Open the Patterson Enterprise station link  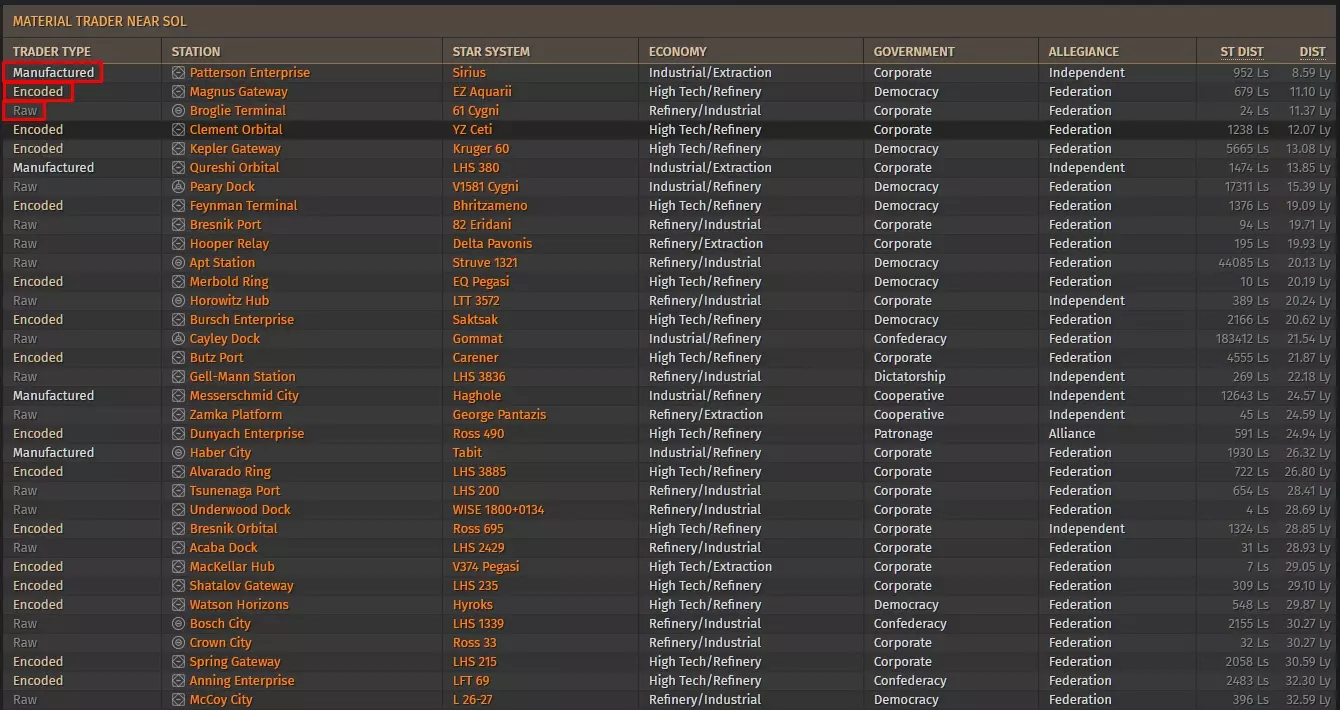coord(250,73)
